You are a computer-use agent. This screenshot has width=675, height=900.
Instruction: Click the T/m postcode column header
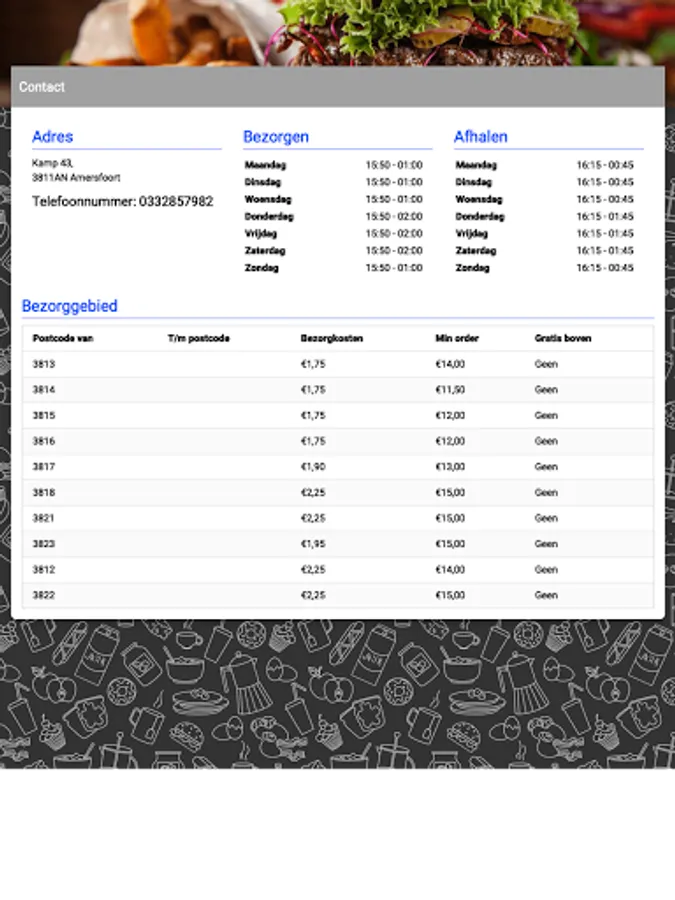point(199,339)
